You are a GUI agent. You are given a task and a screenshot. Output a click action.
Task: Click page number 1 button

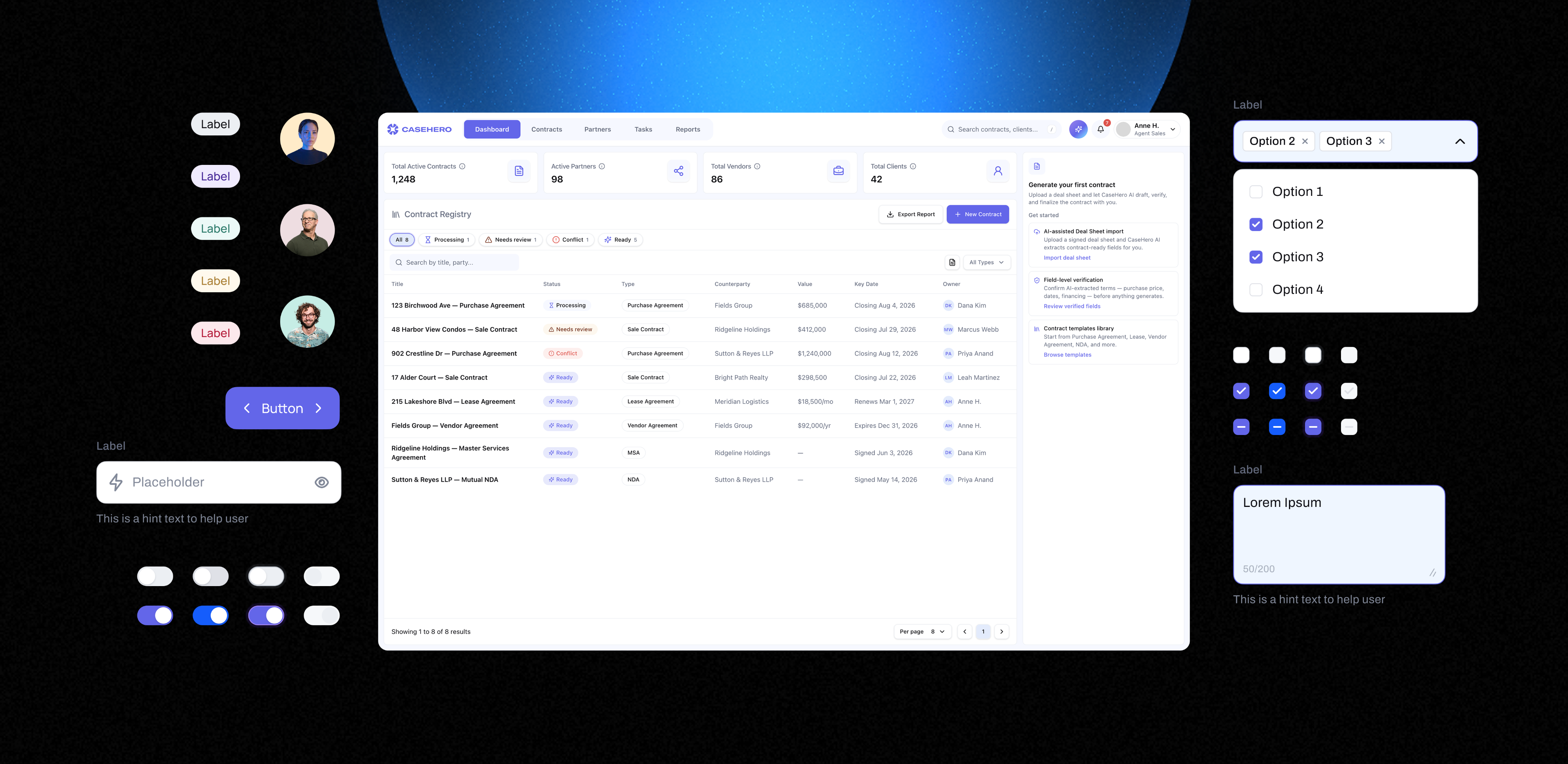point(983,631)
